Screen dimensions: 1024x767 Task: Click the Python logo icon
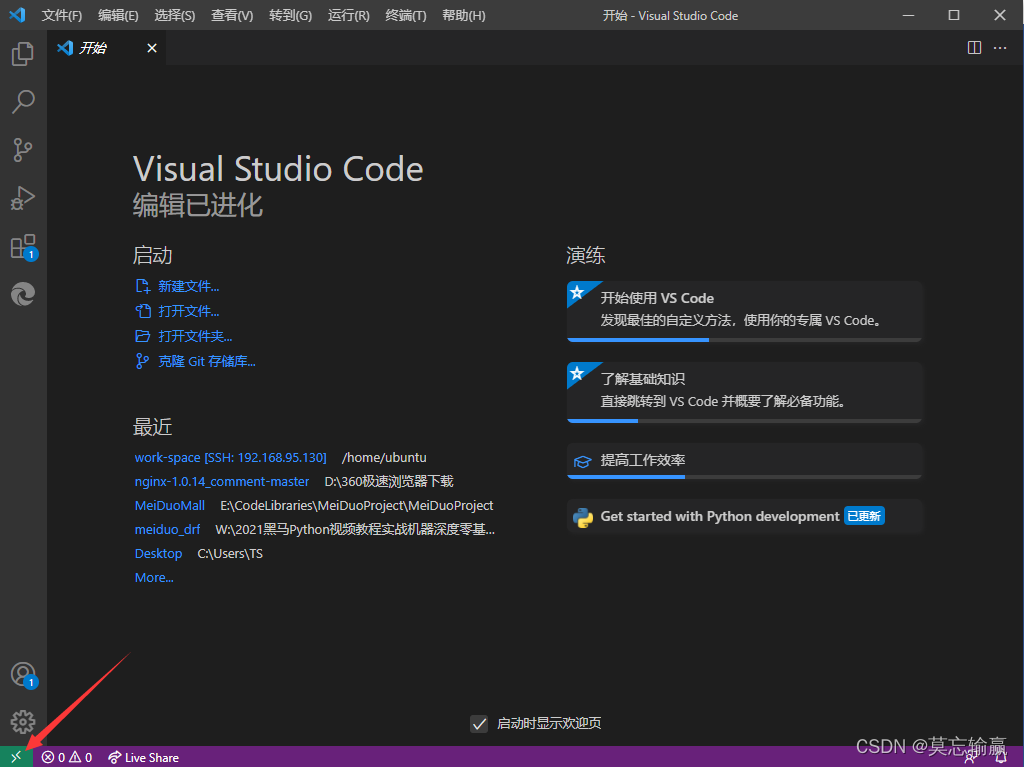coord(583,517)
